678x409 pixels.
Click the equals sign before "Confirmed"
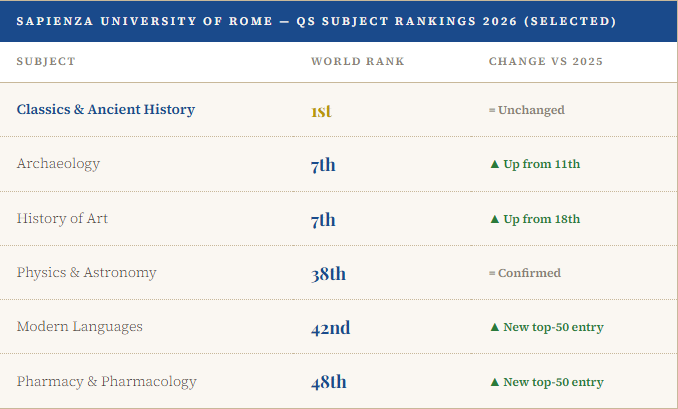pyautogui.click(x=491, y=273)
